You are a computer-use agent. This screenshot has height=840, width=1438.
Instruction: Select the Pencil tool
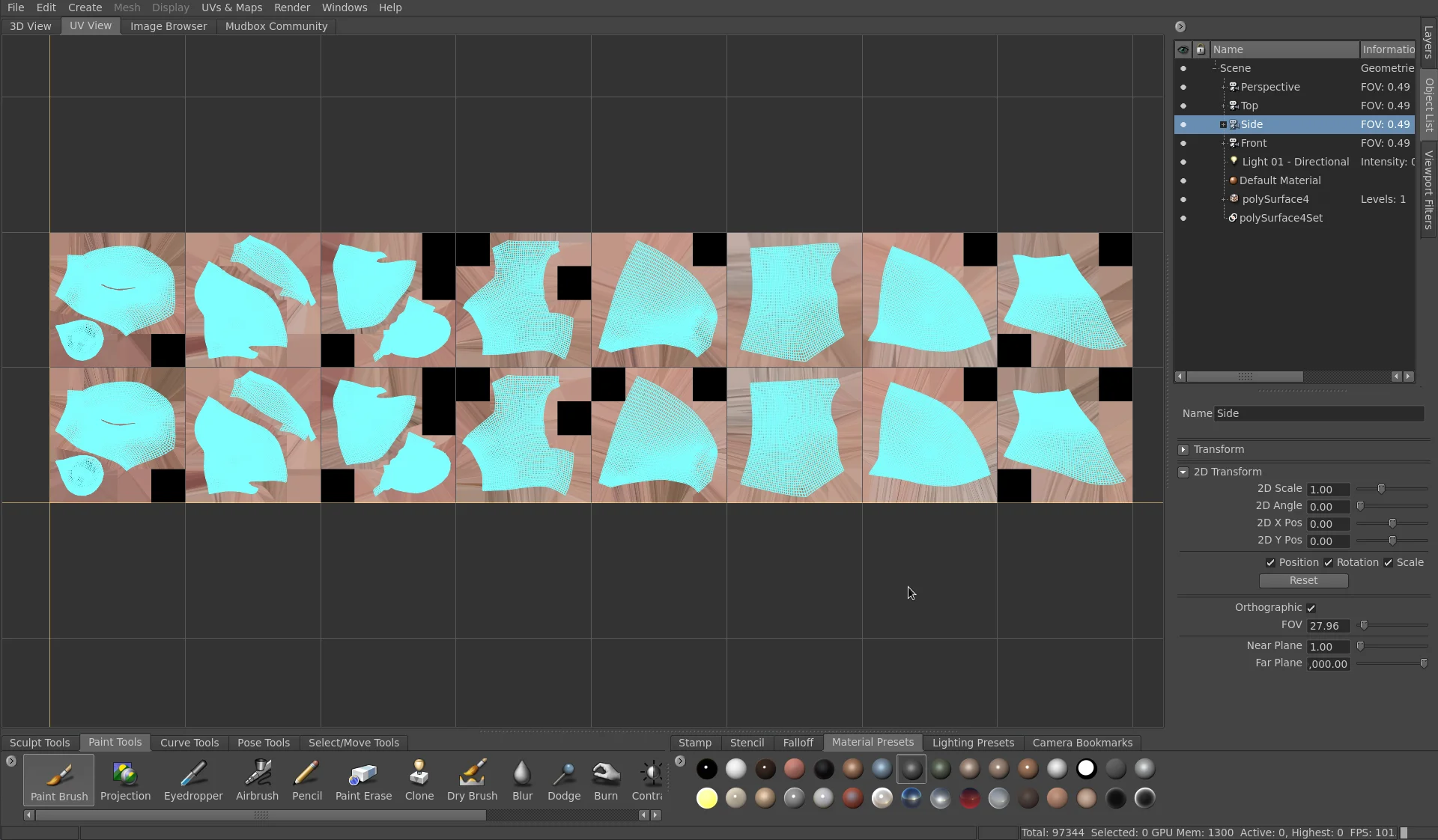pos(307,779)
